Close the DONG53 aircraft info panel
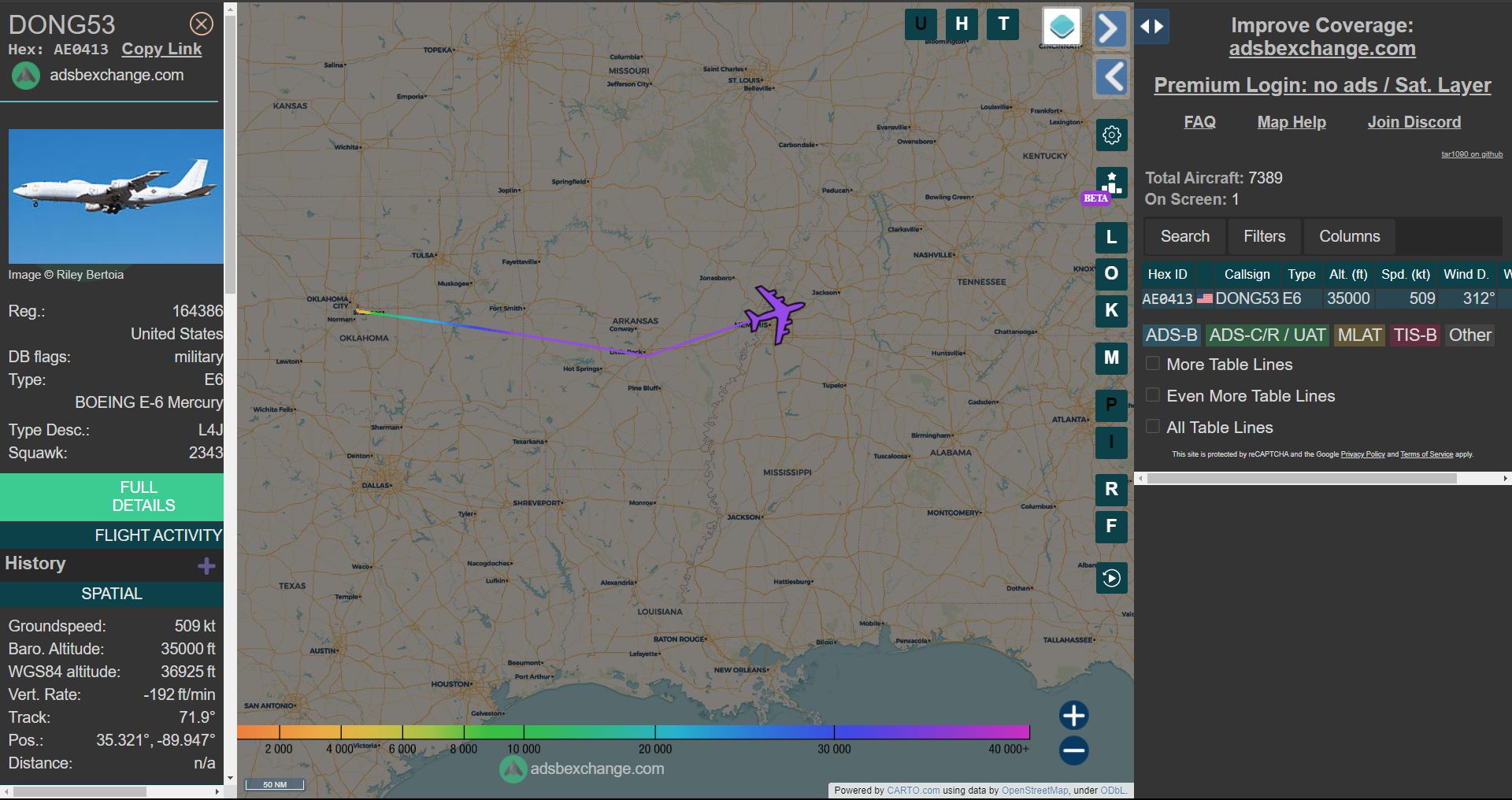 (x=202, y=24)
